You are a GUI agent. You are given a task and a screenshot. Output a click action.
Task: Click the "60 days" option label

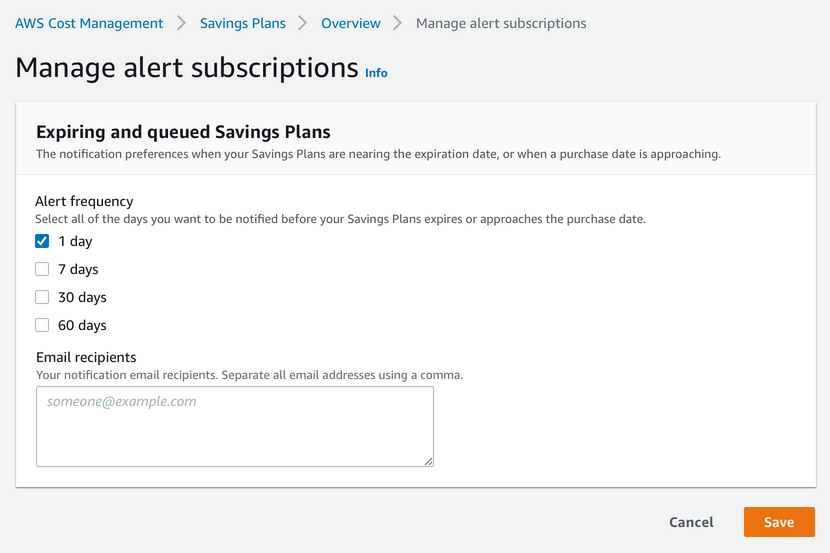tap(82, 325)
